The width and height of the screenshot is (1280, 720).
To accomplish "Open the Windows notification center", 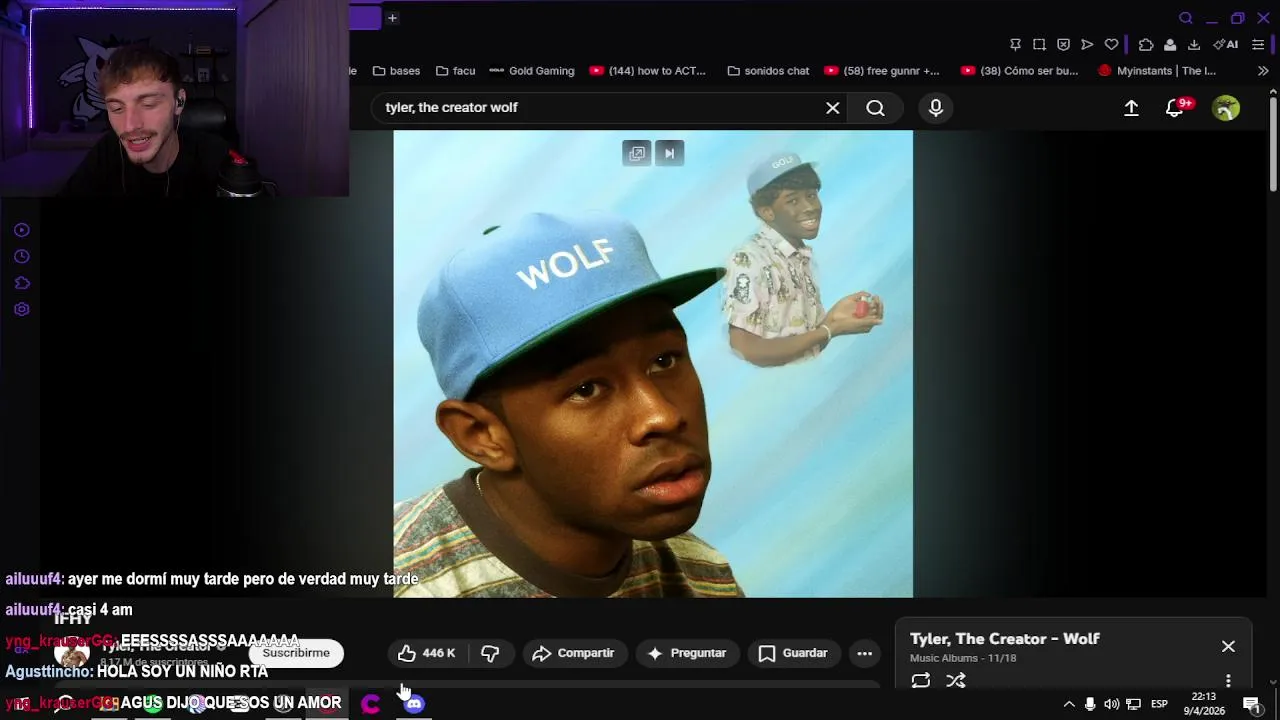I will 1251,704.
